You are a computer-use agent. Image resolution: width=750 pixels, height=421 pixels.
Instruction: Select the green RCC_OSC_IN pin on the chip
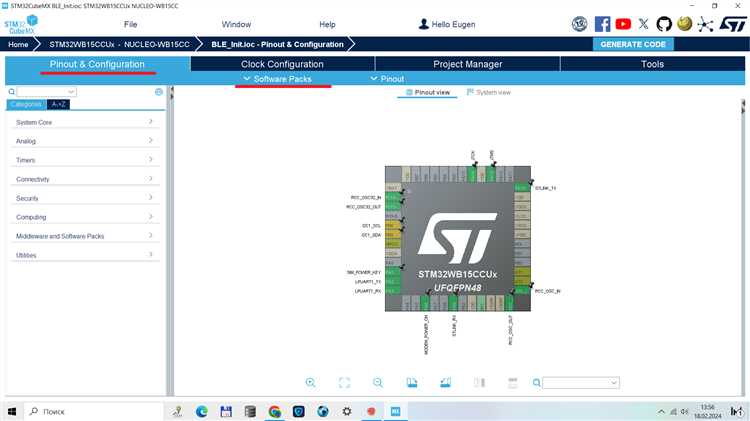pos(522,291)
